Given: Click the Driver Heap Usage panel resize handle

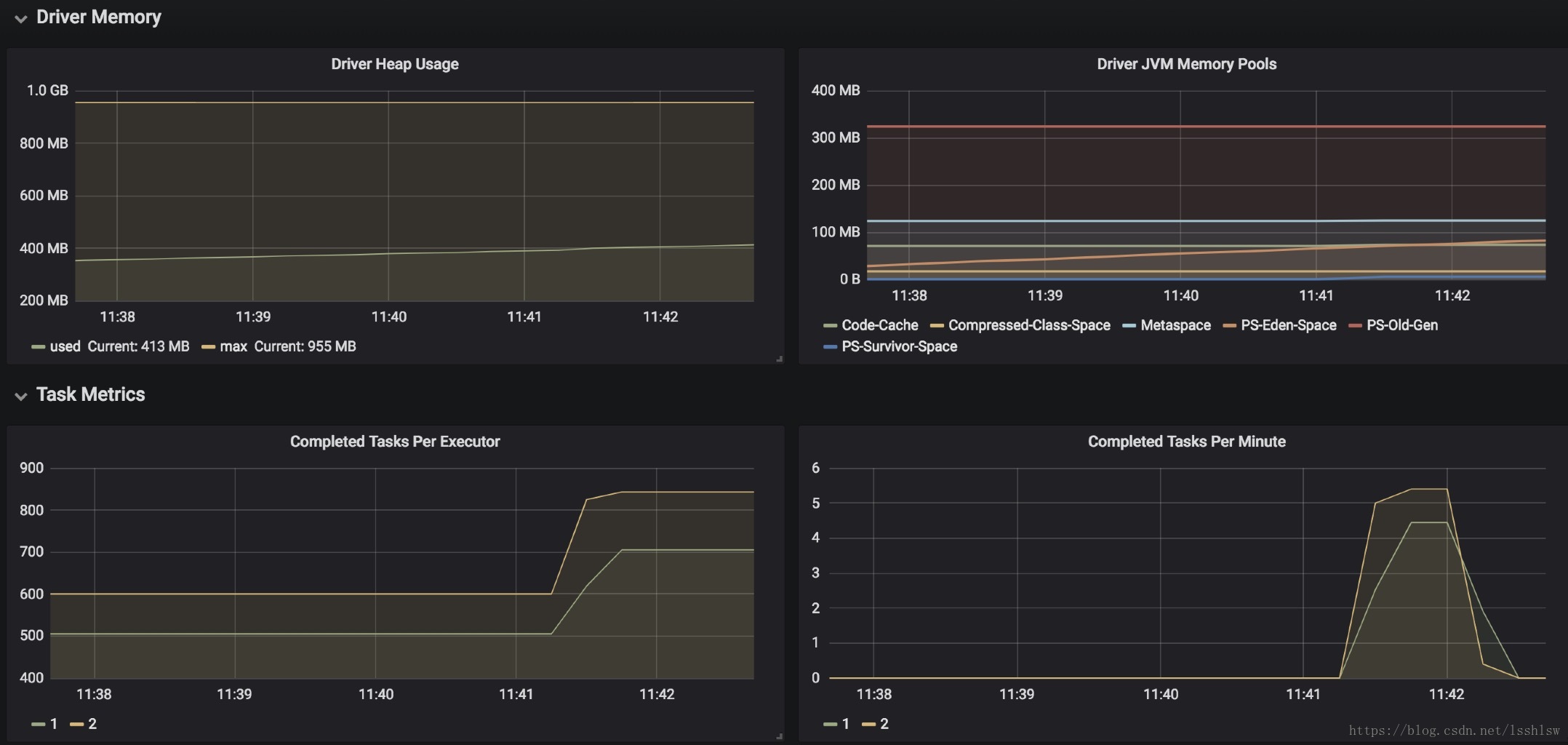Looking at the screenshot, I should [779, 359].
